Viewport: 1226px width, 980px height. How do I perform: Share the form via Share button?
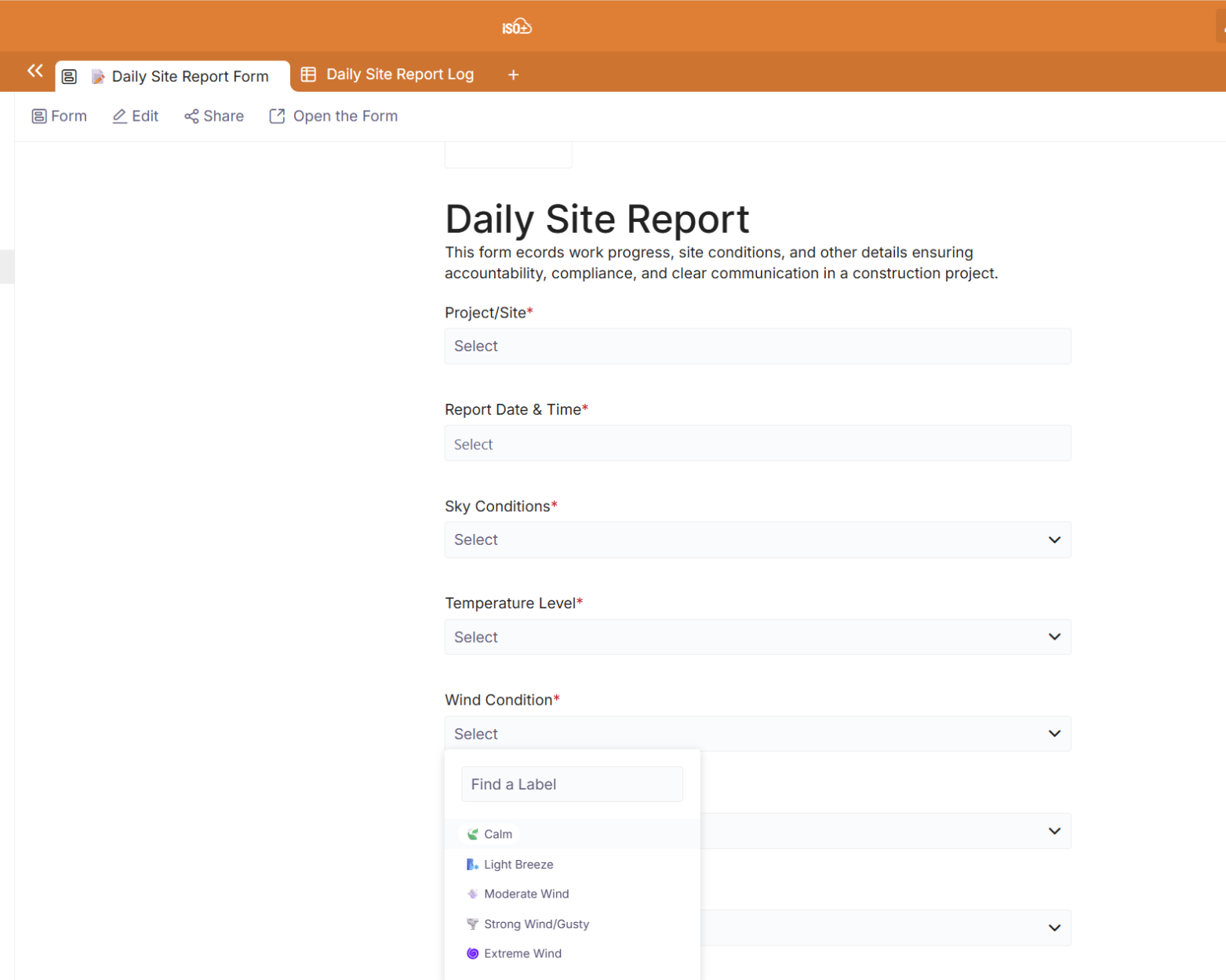214,116
